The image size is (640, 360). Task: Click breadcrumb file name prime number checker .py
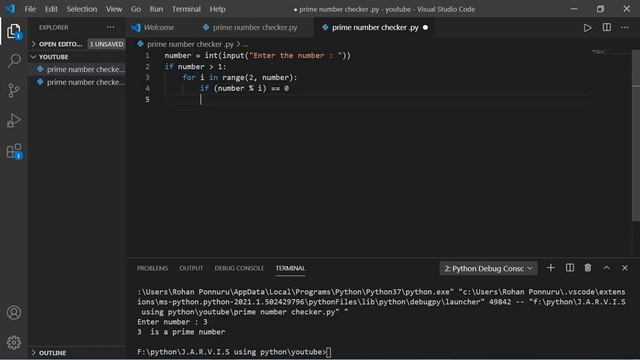(x=190, y=44)
